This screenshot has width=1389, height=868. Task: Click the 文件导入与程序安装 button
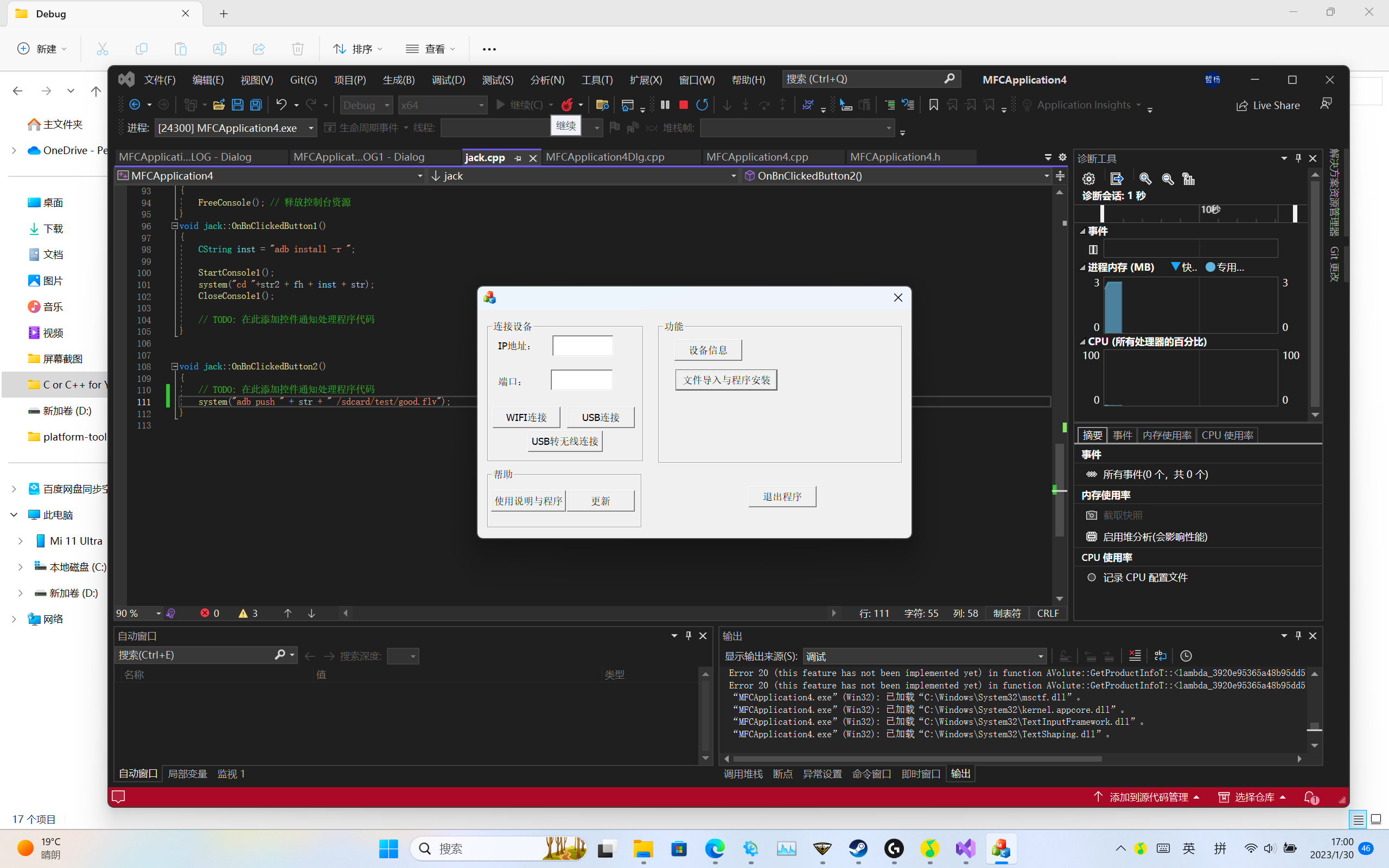tap(726, 380)
